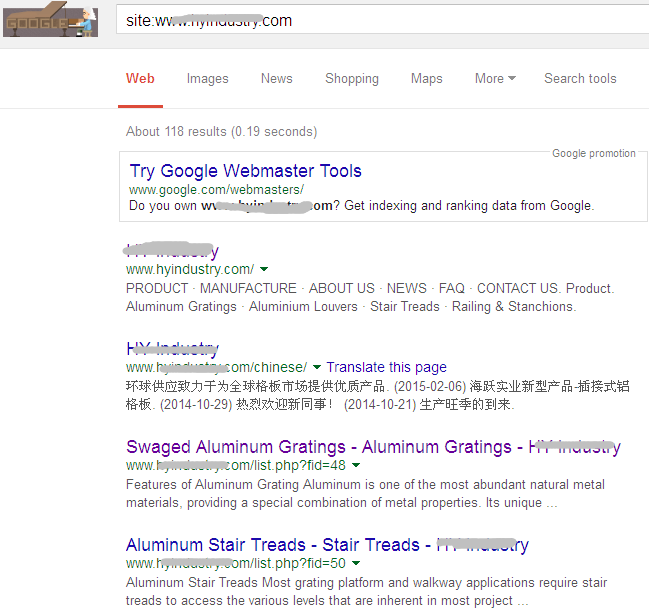Expand arrow next to list.php?fid=50 URL

(x=356, y=563)
